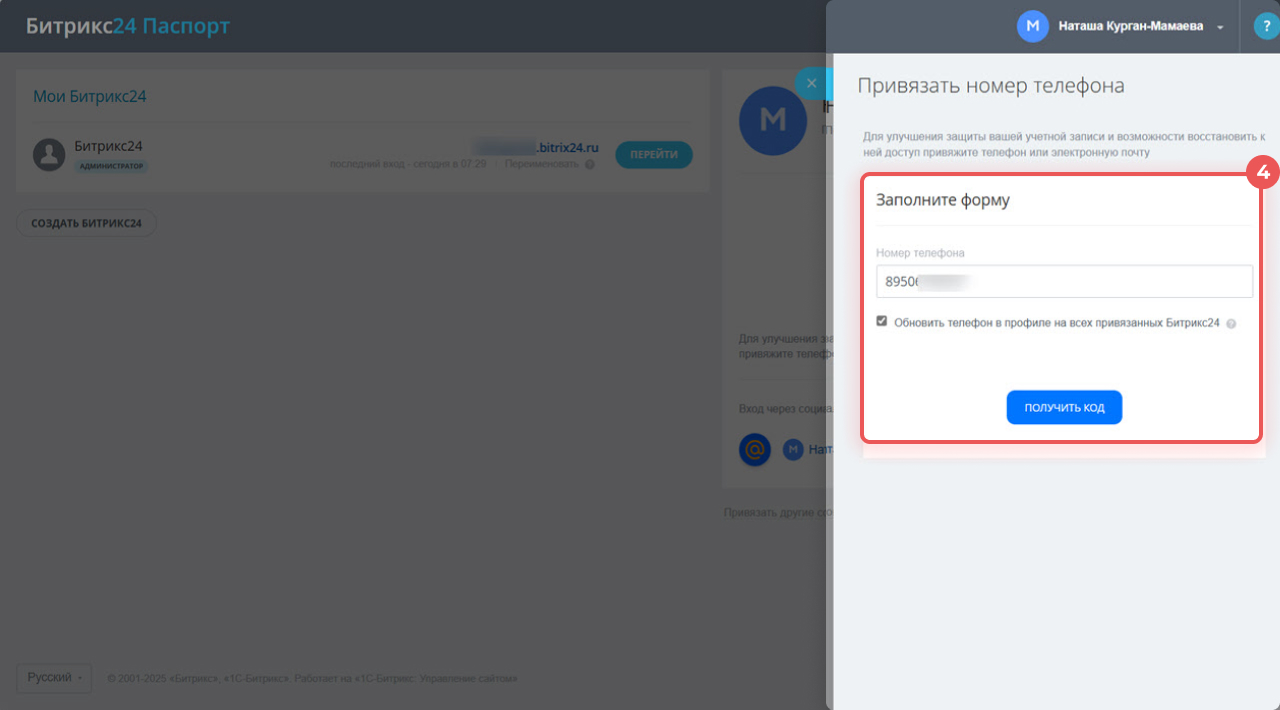Click the large M profile avatar
The image size is (1280, 710).
[773, 121]
